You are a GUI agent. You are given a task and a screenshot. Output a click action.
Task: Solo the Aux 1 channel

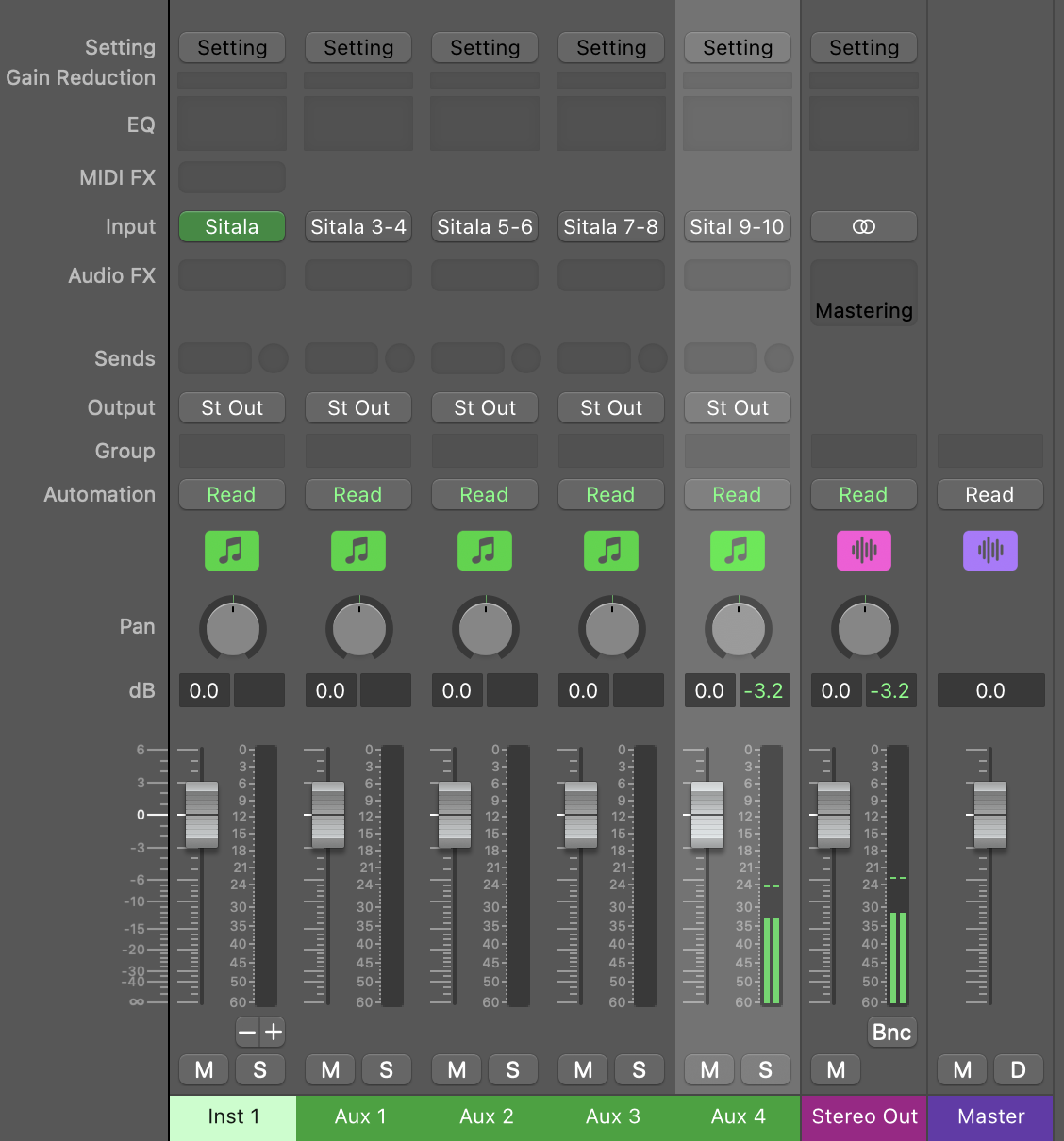click(387, 1069)
